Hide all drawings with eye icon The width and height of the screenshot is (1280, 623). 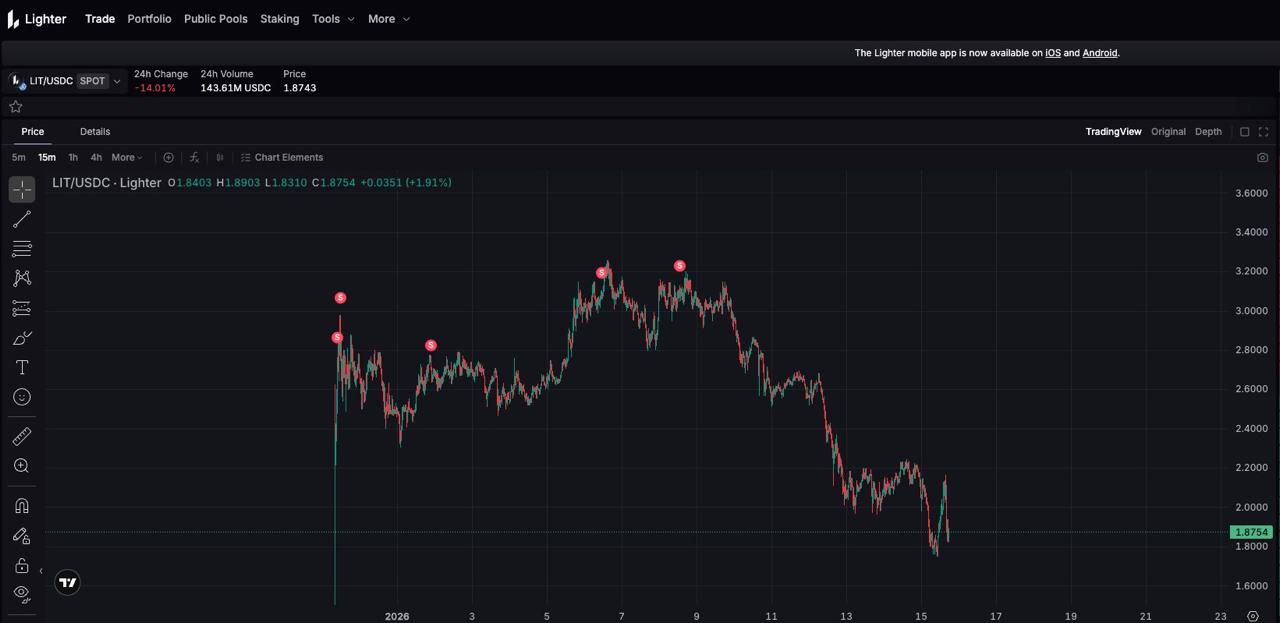tap(22, 594)
